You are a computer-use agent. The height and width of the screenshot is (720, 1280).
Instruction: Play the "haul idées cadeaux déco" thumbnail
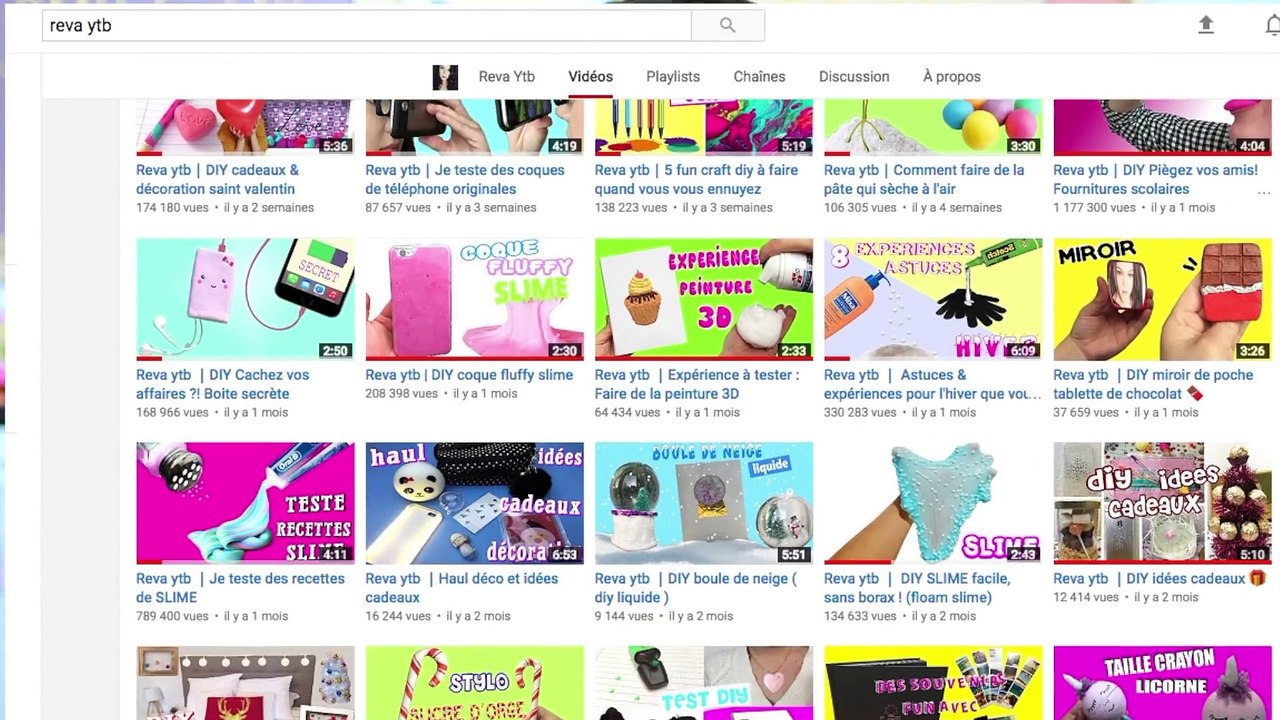pyautogui.click(x=474, y=503)
